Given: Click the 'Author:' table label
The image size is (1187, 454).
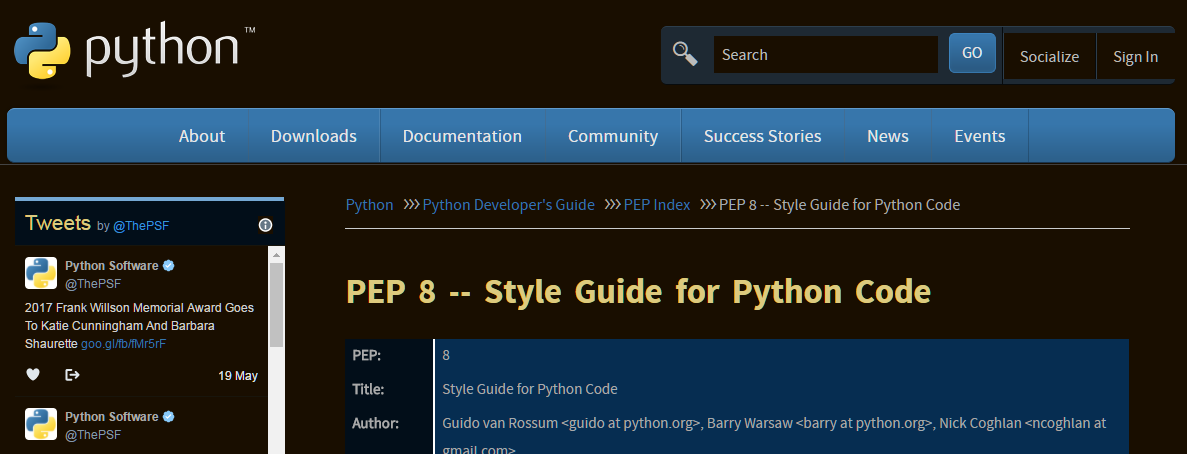Looking at the screenshot, I should (375, 423).
